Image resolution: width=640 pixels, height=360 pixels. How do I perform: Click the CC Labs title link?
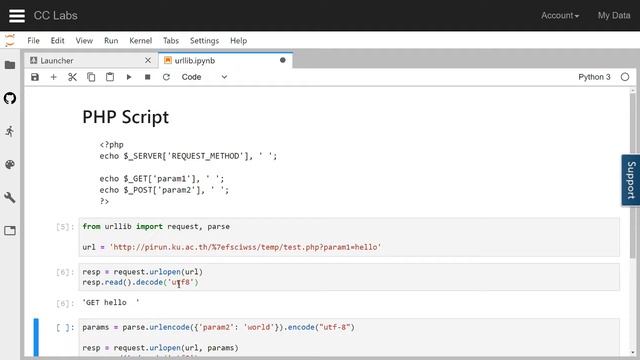[56, 16]
